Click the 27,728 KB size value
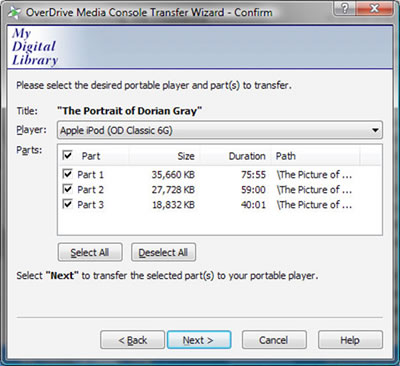 click(173, 189)
